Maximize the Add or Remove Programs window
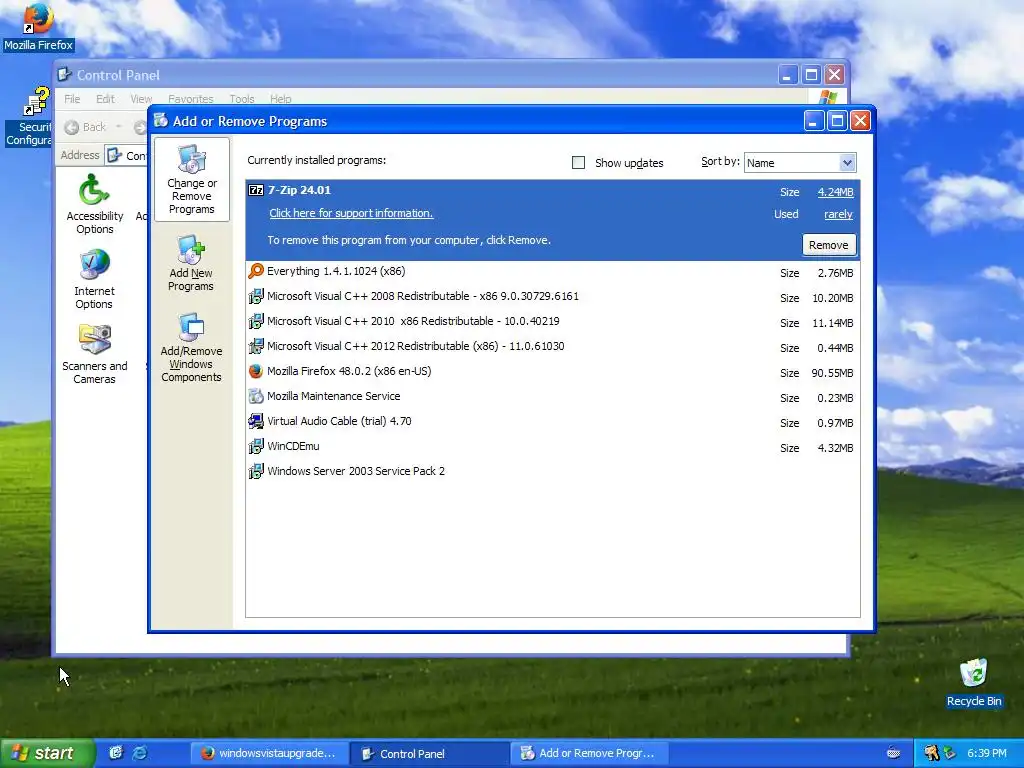The width and height of the screenshot is (1024, 768). 837,121
